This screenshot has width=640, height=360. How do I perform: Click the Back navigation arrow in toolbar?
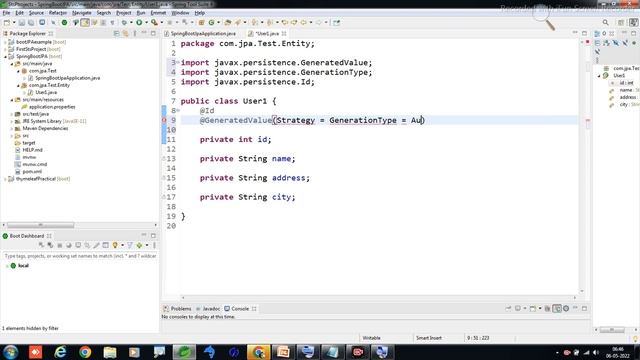click(303, 23)
